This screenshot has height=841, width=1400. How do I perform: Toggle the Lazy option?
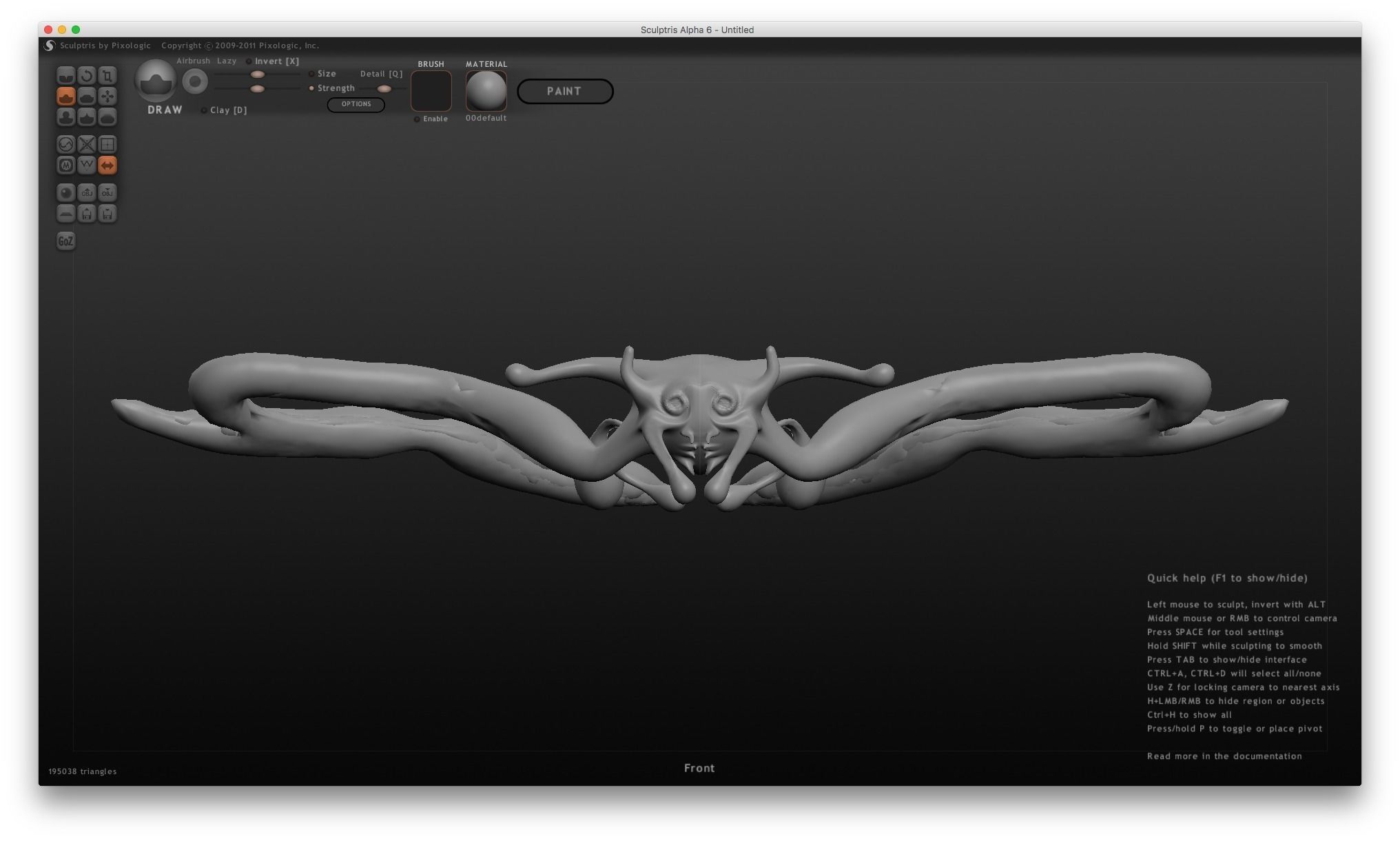227,61
